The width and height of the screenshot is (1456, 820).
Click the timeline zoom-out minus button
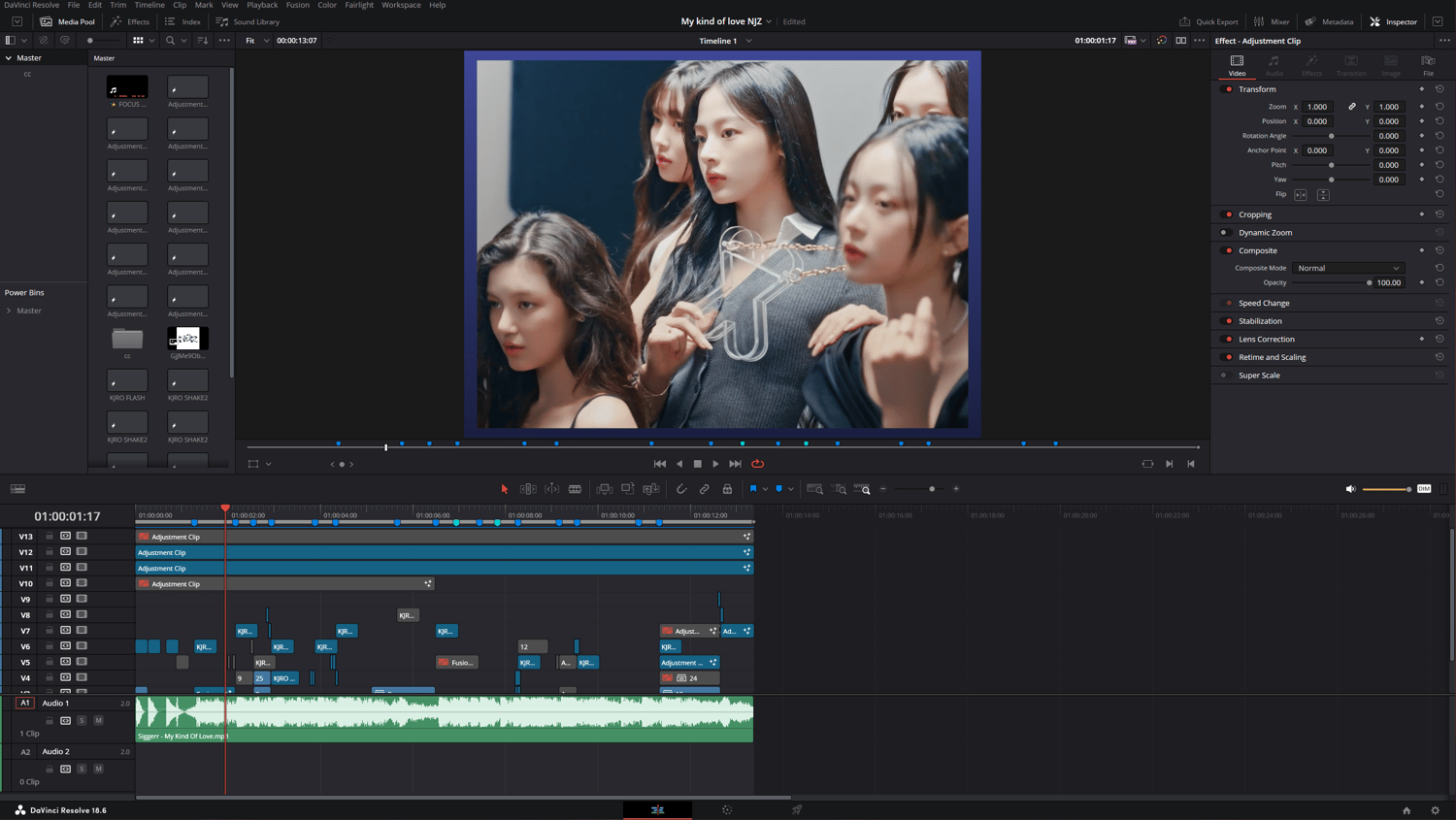pyautogui.click(x=883, y=489)
